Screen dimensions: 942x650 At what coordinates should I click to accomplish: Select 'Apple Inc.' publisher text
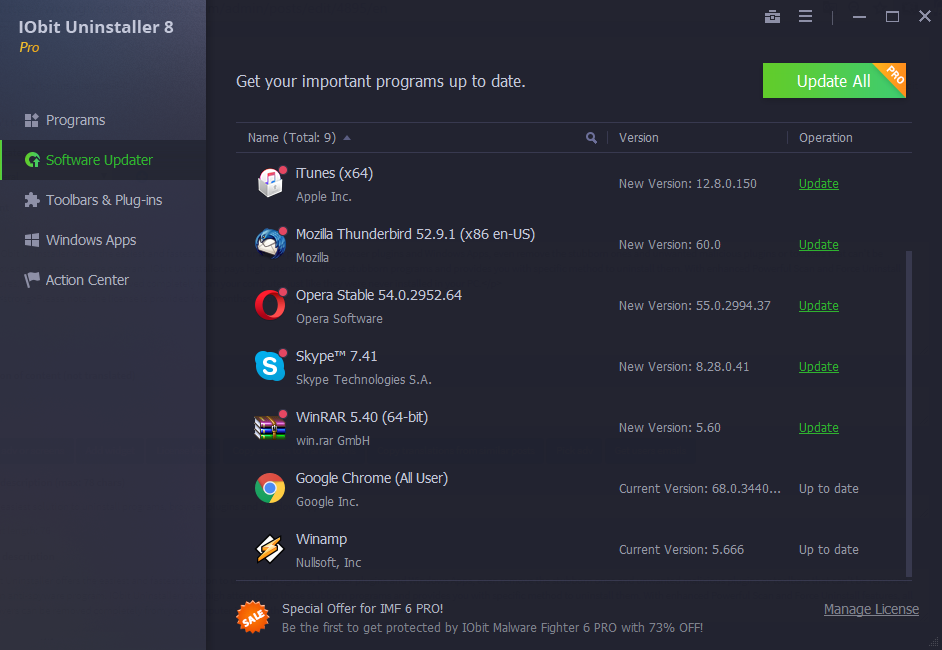323,197
